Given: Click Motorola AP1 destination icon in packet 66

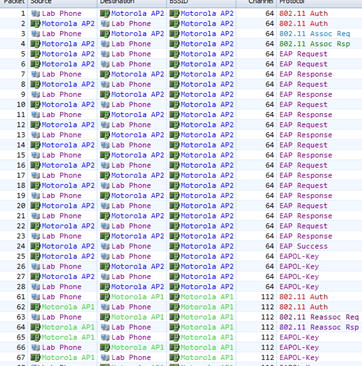Looking at the screenshot, I should (x=105, y=347).
